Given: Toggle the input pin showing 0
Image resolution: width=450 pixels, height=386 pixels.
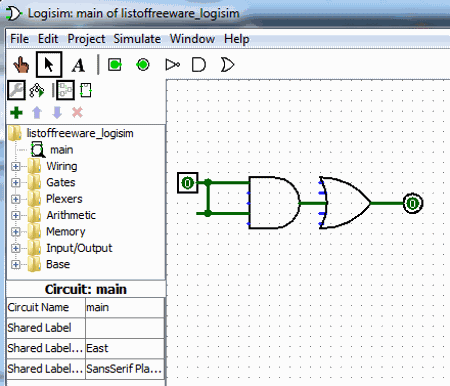Looking at the screenshot, I should [x=188, y=183].
